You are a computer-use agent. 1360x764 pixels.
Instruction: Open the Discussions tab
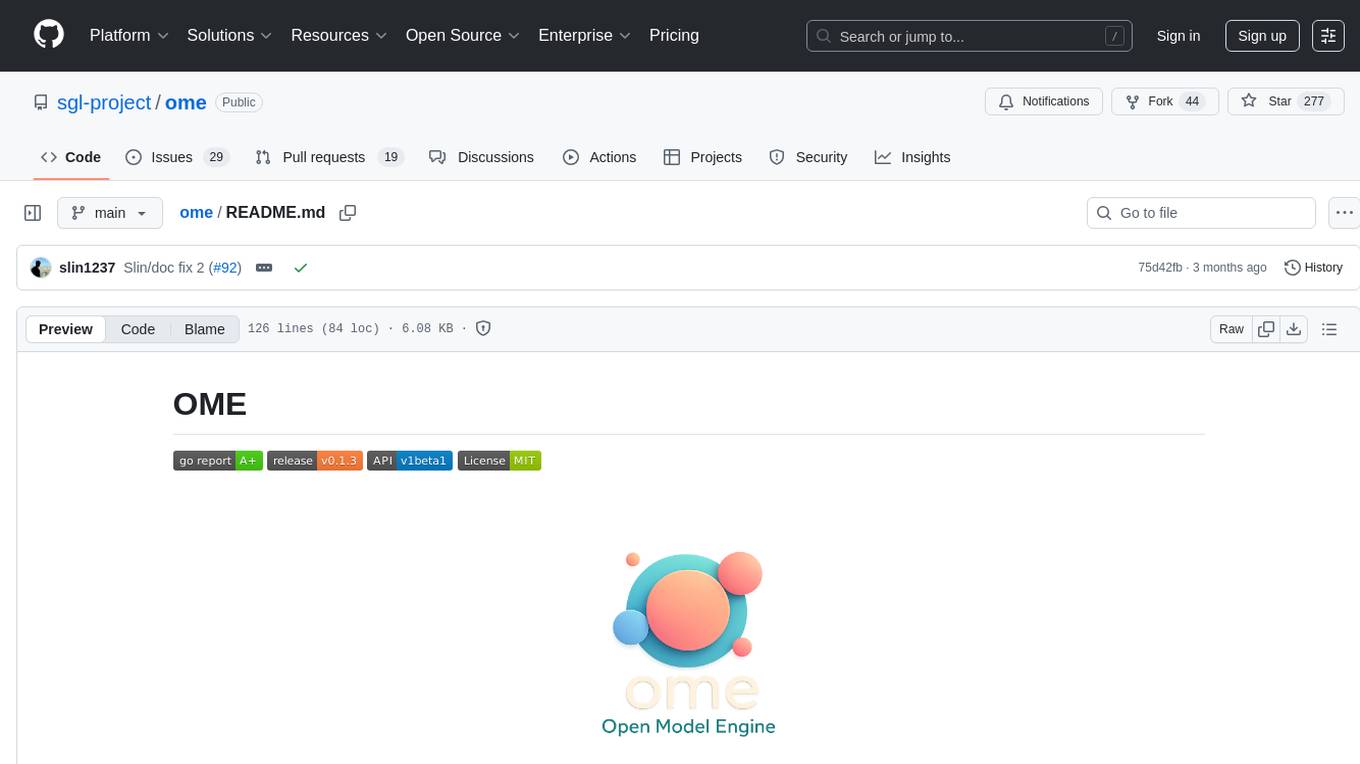481,157
